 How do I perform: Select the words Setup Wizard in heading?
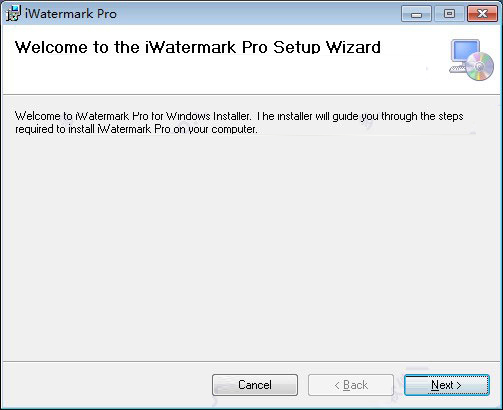327,47
